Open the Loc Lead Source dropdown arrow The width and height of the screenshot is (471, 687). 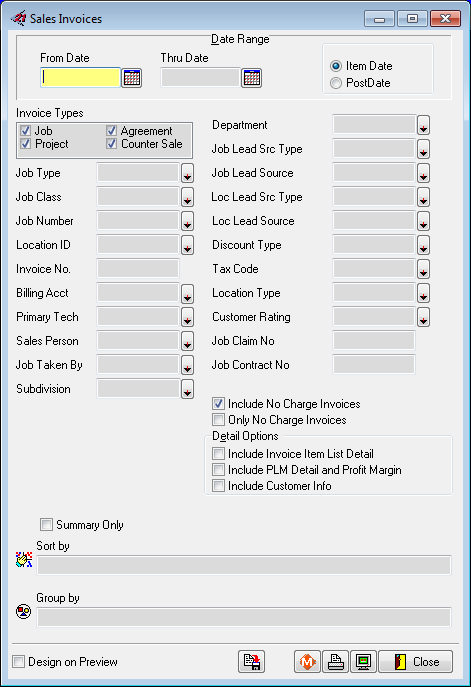pyautogui.click(x=423, y=221)
